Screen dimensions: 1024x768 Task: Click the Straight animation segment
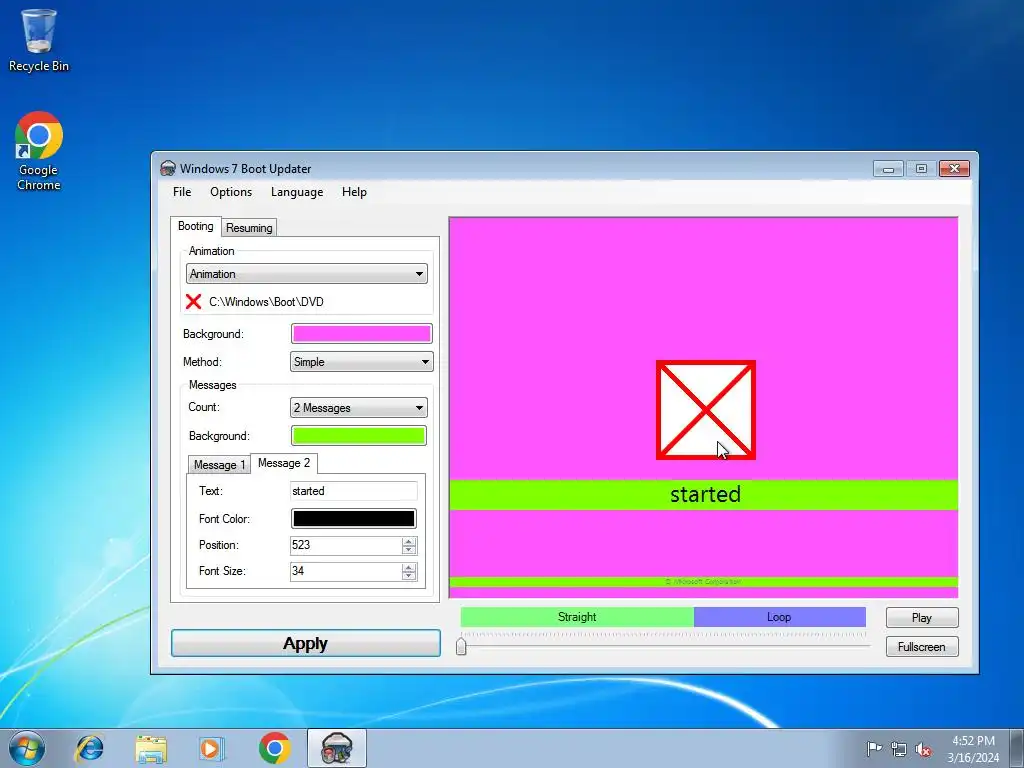tap(577, 617)
